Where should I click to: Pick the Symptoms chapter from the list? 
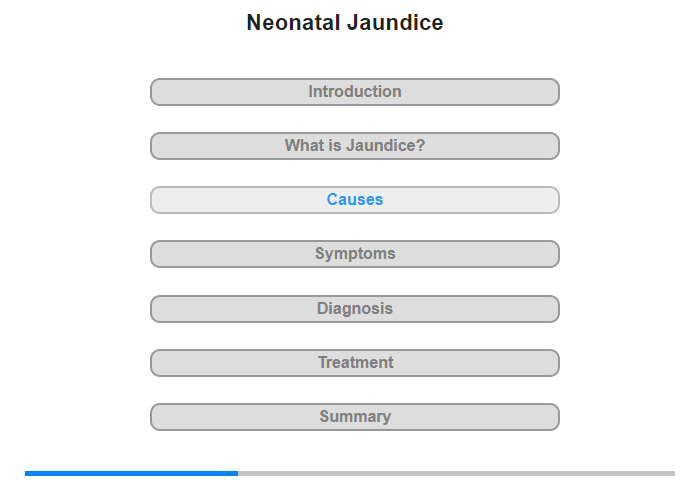coord(354,254)
